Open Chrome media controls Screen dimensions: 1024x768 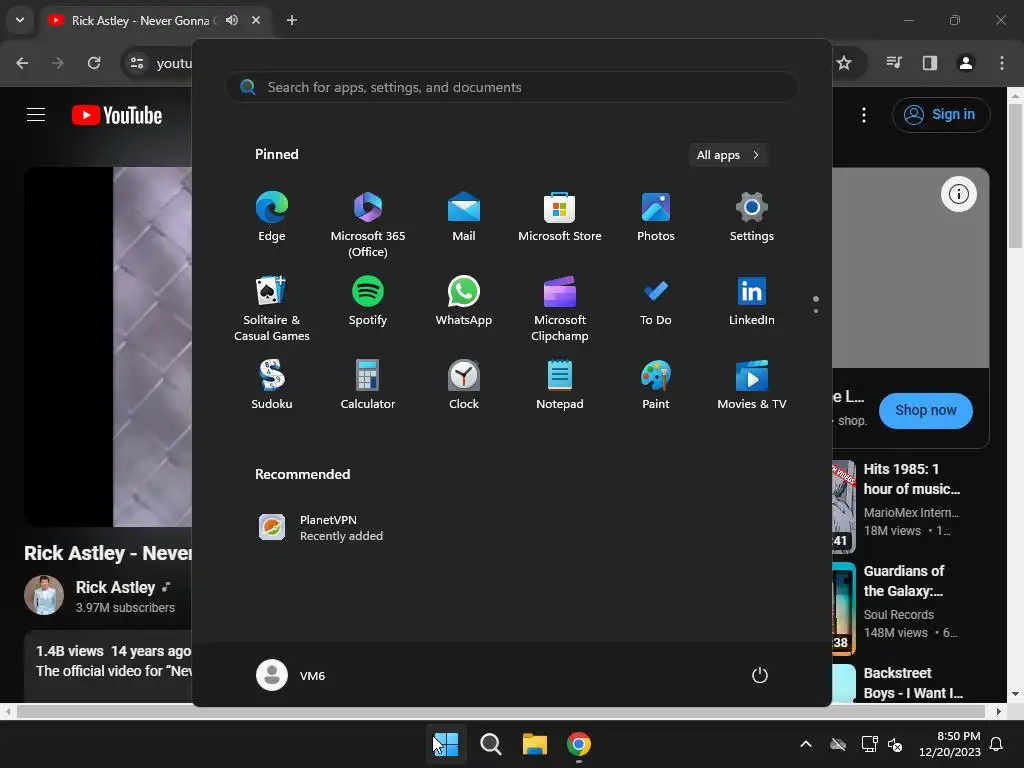[894, 63]
